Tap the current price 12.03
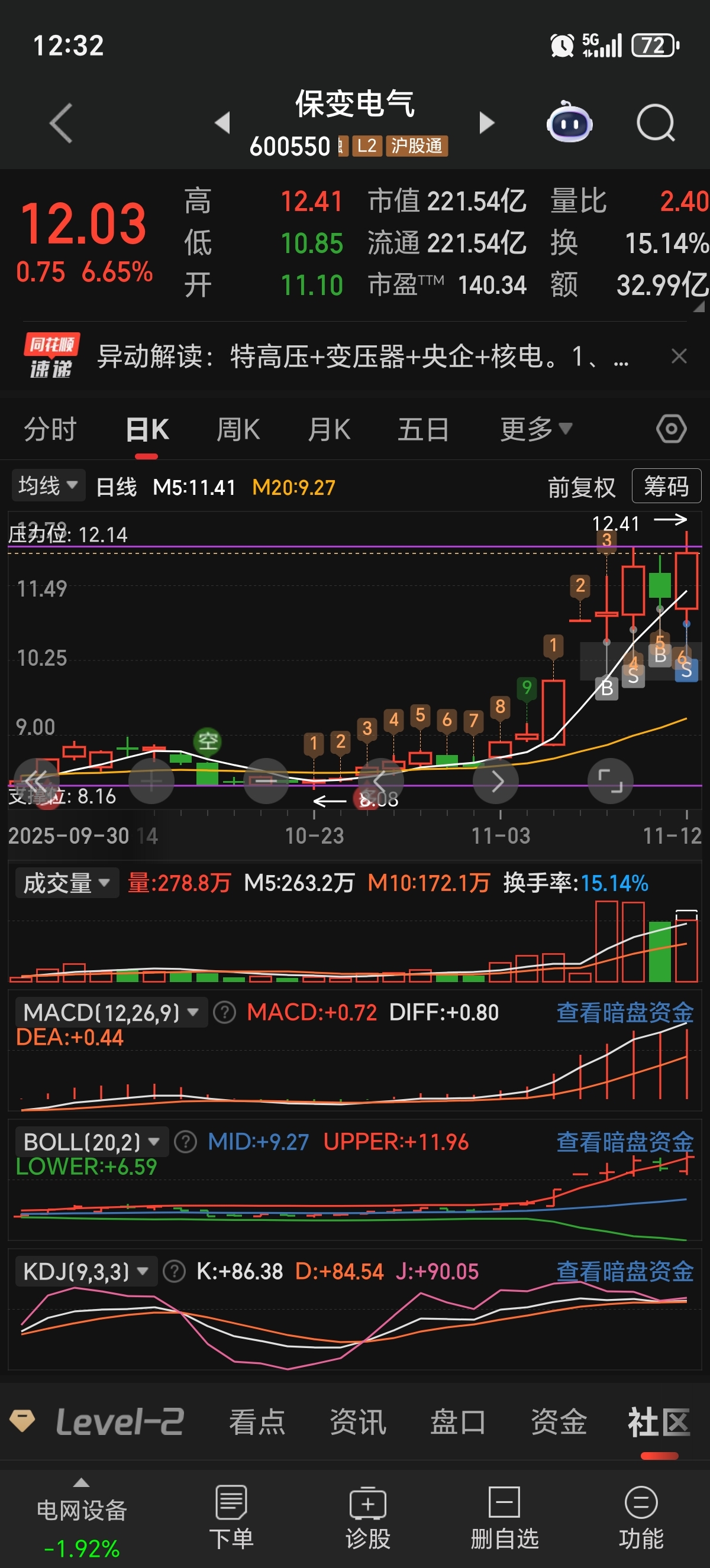 pos(83,223)
